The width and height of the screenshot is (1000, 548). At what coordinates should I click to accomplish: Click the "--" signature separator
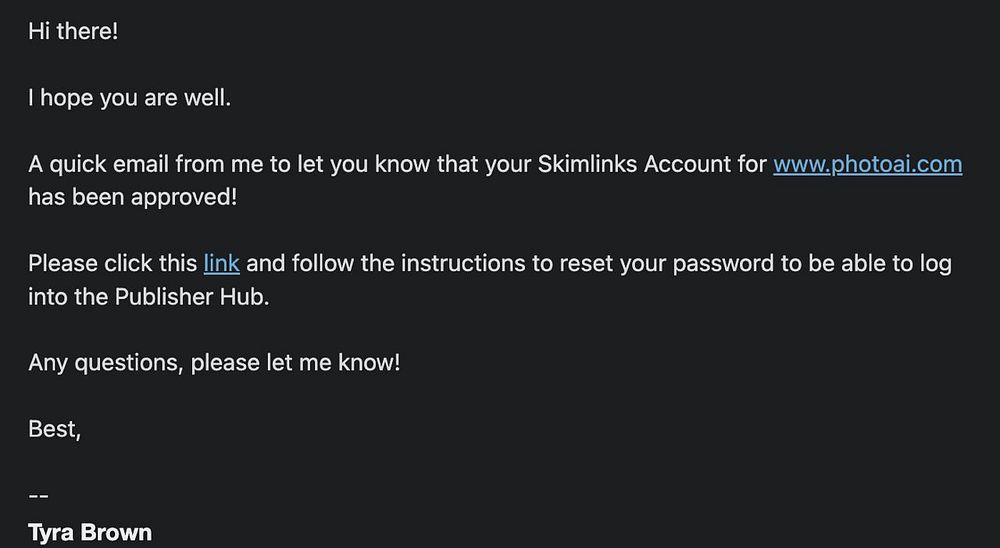tap(39, 495)
